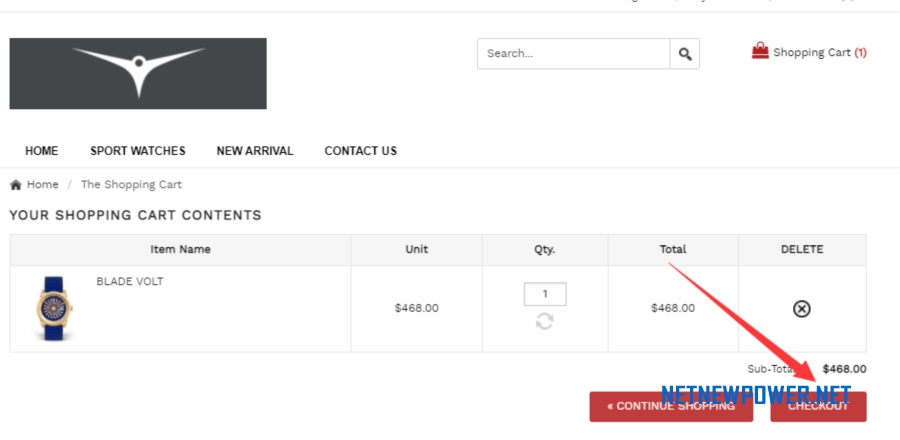Click the Shopping Cart breadcrumb text

tap(131, 185)
